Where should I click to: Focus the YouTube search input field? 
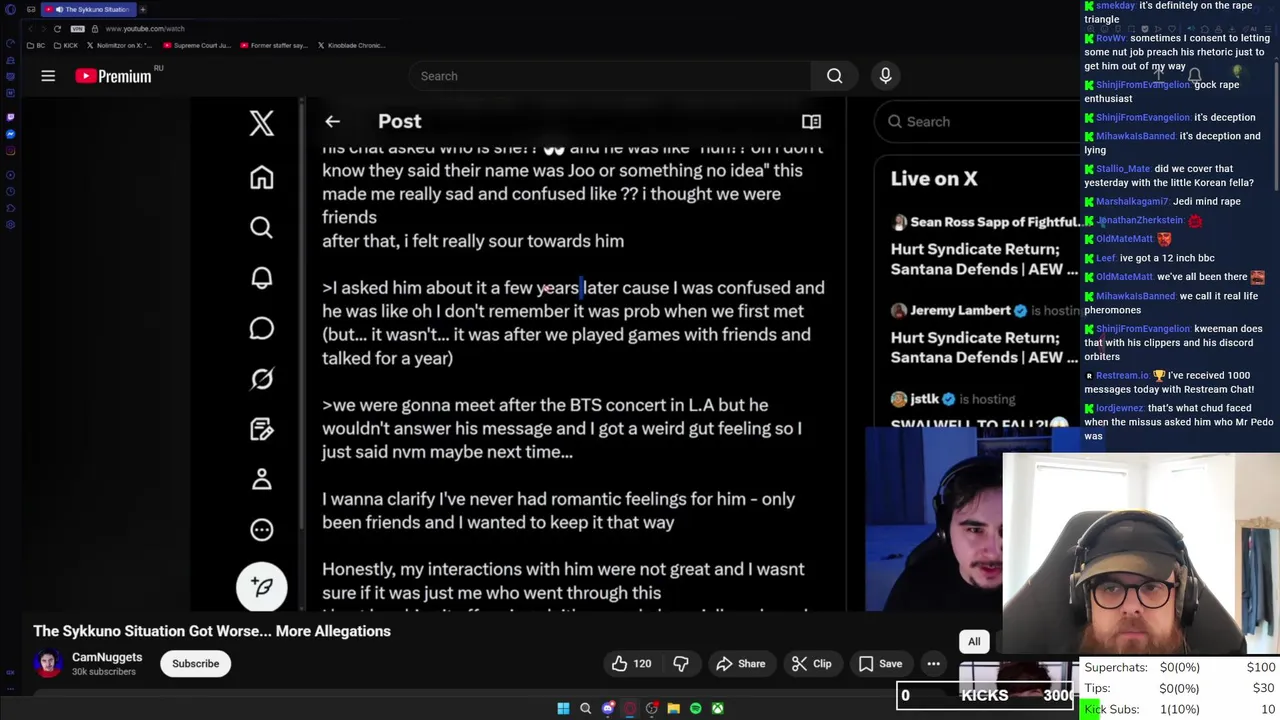(610, 76)
